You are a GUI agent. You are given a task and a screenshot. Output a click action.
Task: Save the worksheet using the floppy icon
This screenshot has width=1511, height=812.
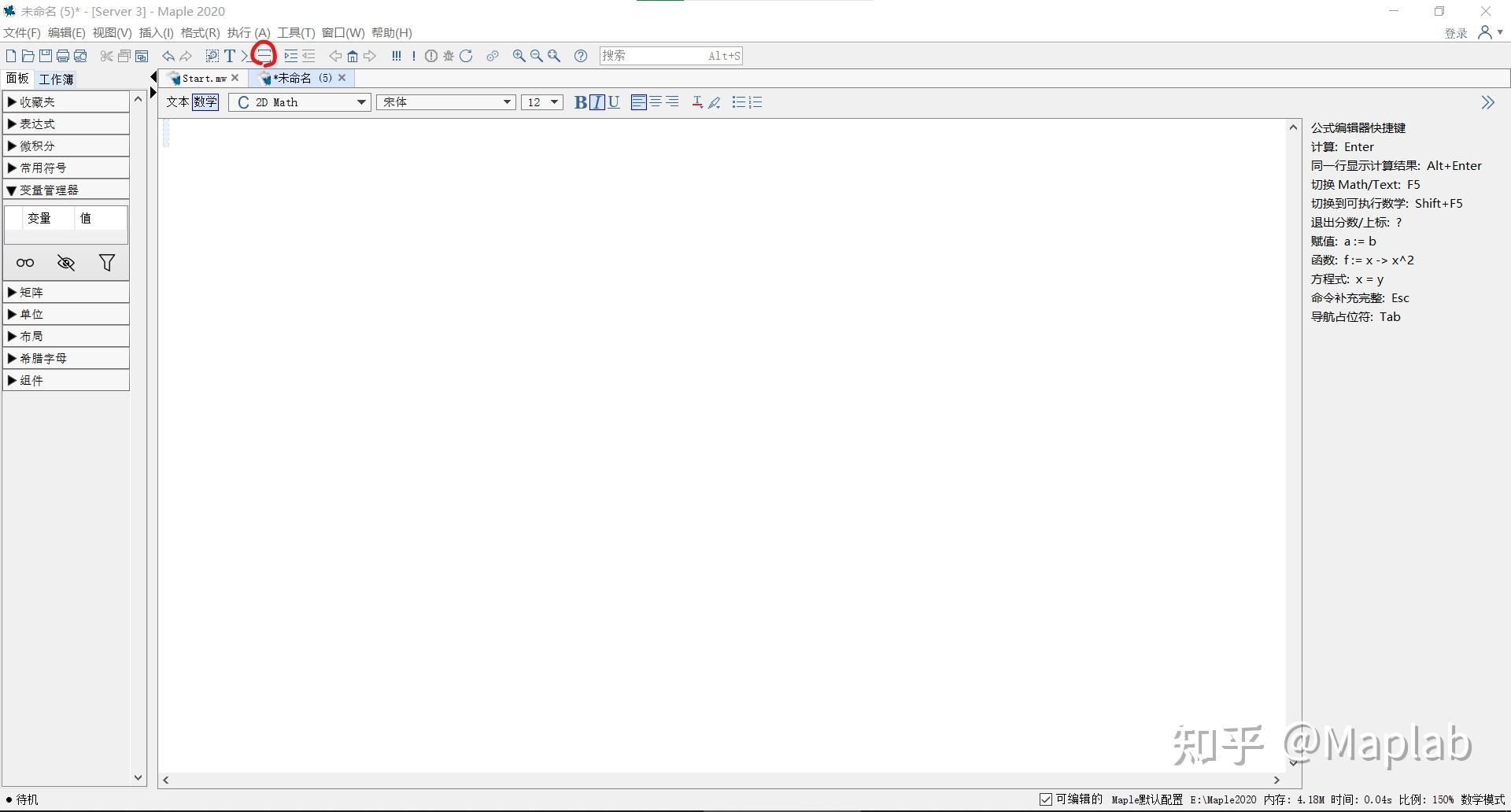tap(46, 56)
